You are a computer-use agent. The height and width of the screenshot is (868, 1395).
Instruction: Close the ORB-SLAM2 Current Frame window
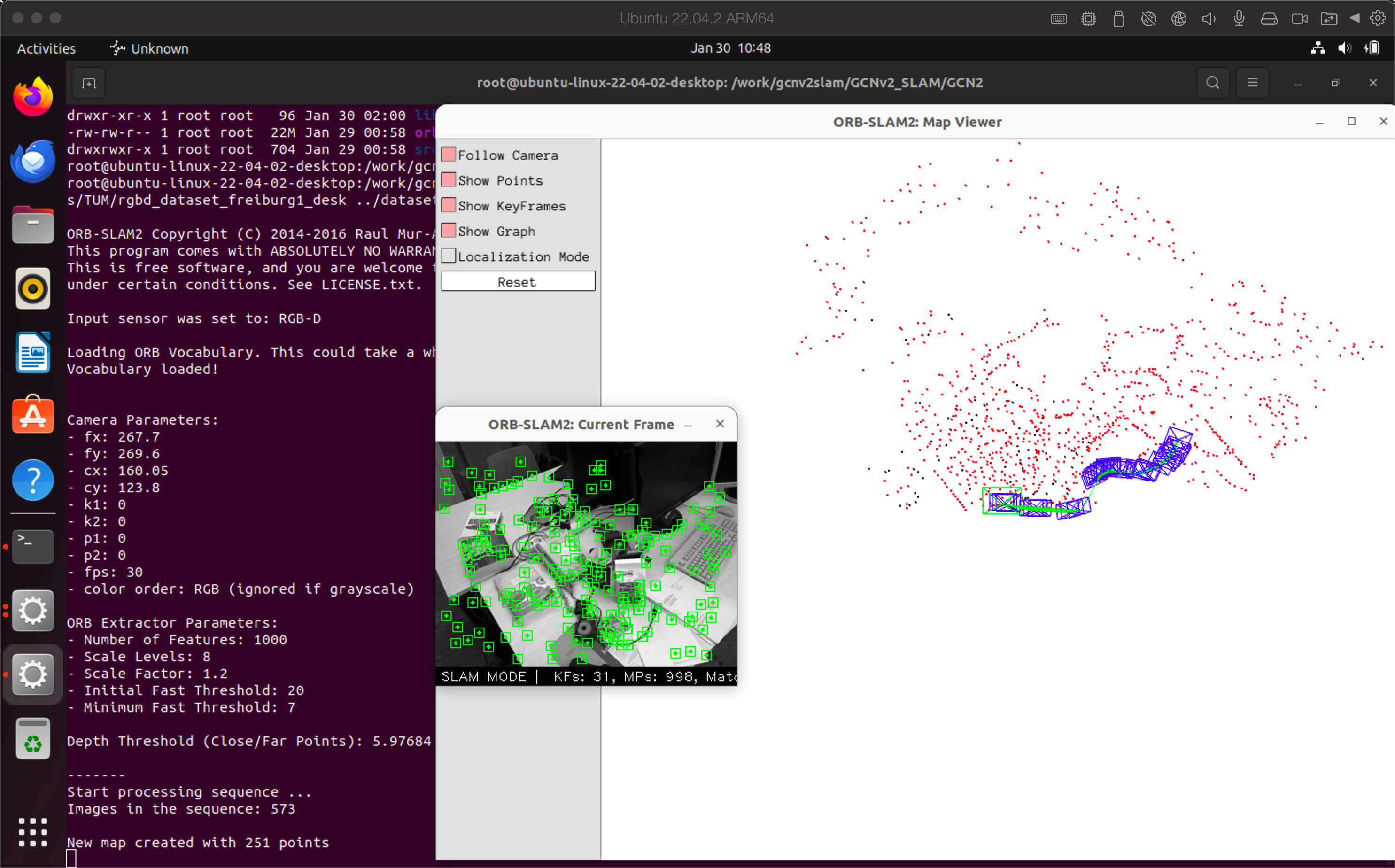(x=720, y=424)
